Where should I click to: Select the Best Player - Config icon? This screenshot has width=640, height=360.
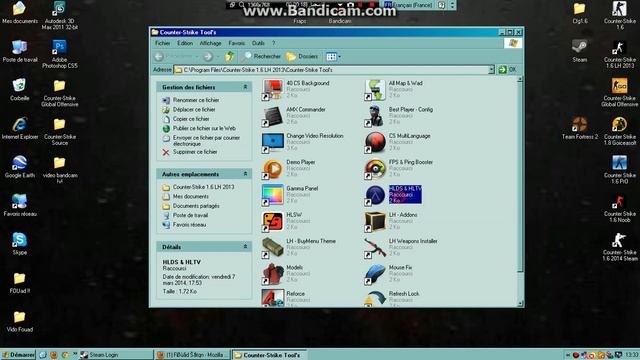[375, 116]
